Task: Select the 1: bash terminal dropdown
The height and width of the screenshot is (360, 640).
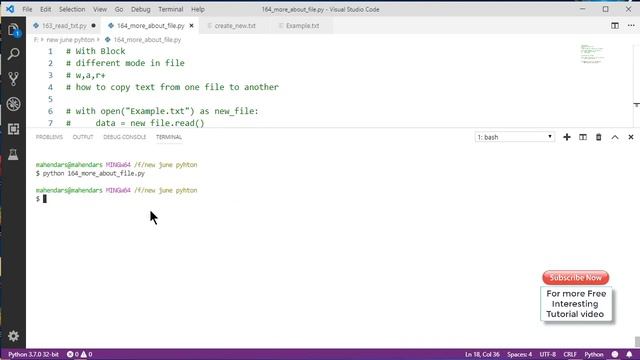Action: 514,137
